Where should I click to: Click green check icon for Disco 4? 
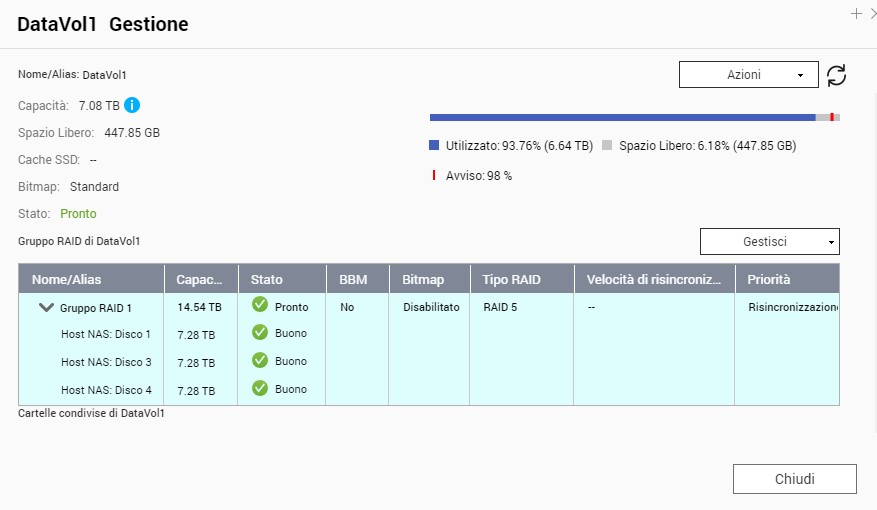260,388
